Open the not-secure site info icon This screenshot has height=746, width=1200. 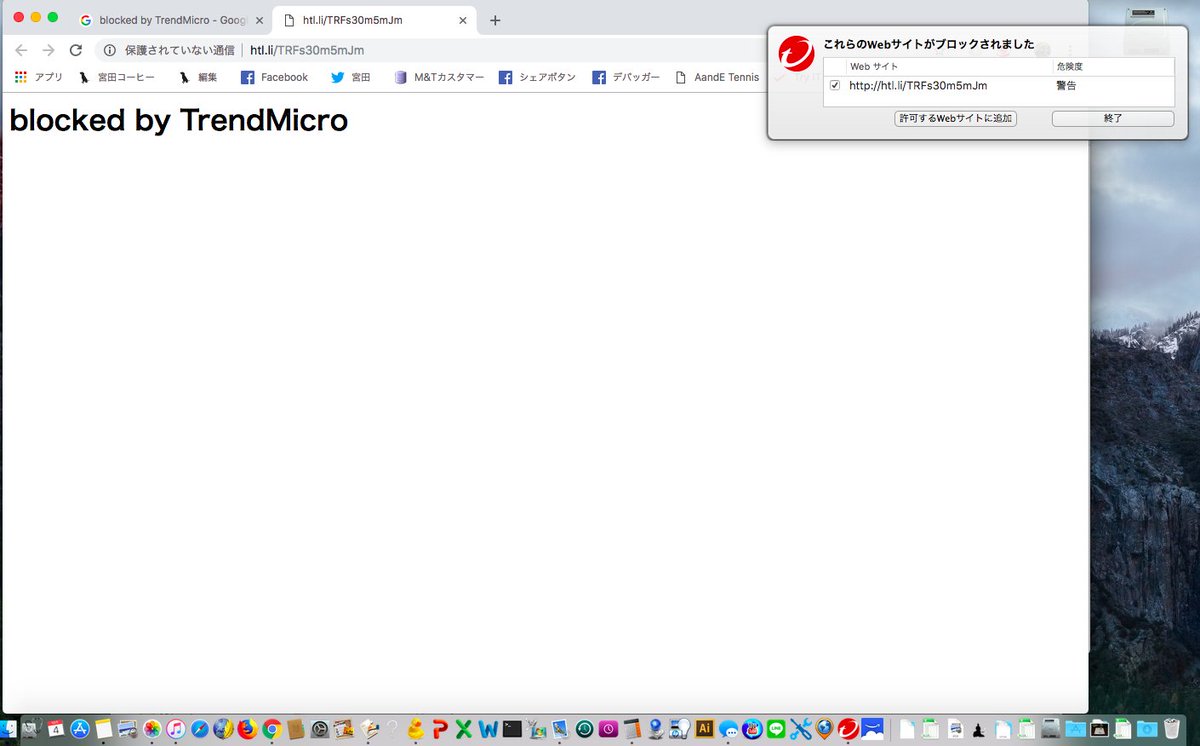pyautogui.click(x=110, y=50)
